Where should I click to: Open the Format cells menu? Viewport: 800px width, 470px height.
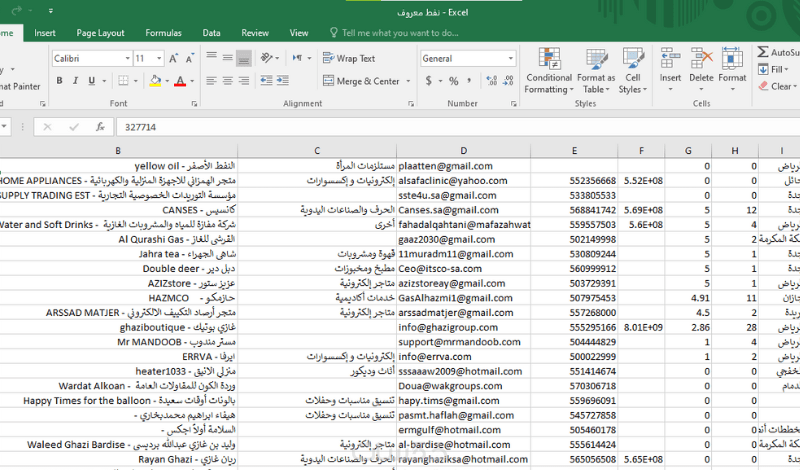[732, 70]
